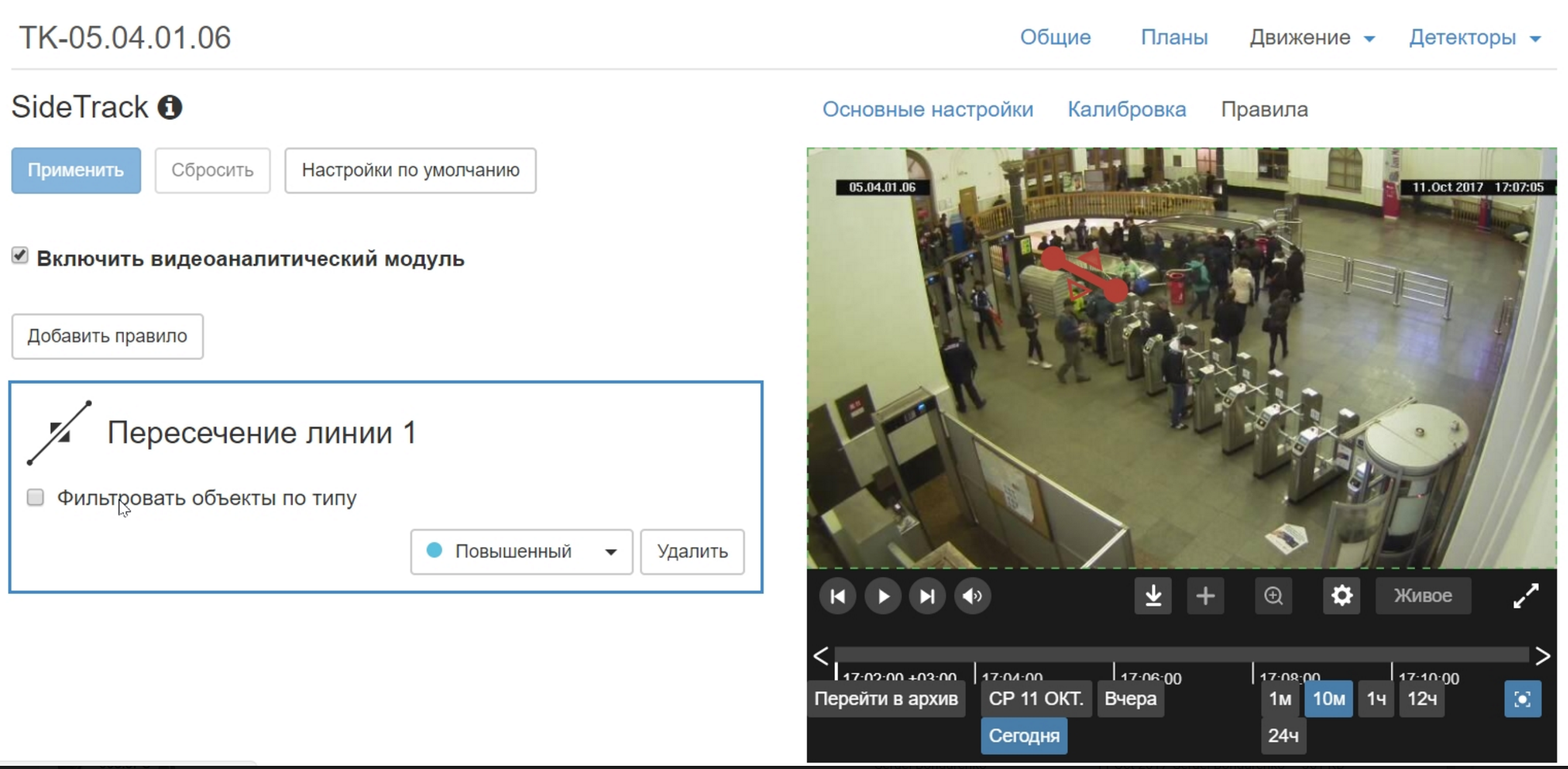Click the SideTrack info icon

pyautogui.click(x=170, y=107)
